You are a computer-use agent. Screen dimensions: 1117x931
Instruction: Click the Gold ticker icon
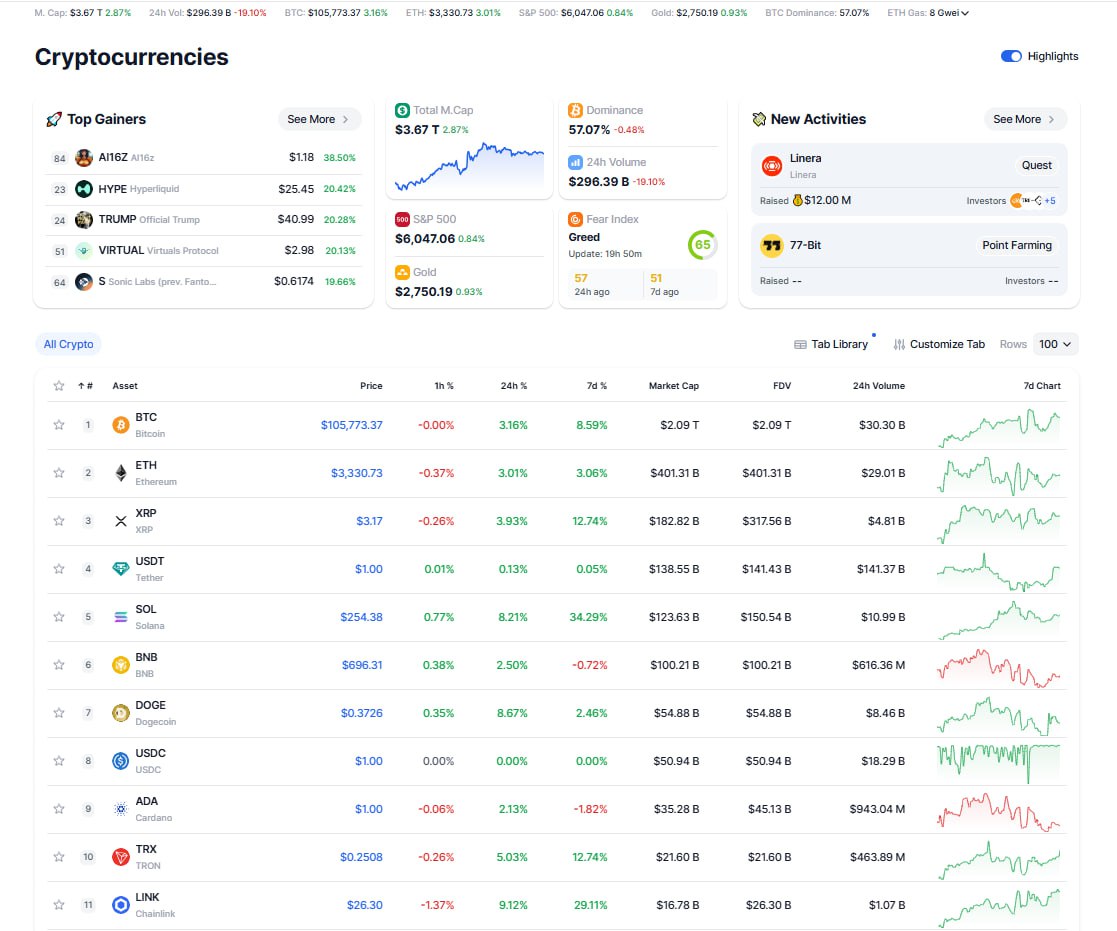click(402, 272)
